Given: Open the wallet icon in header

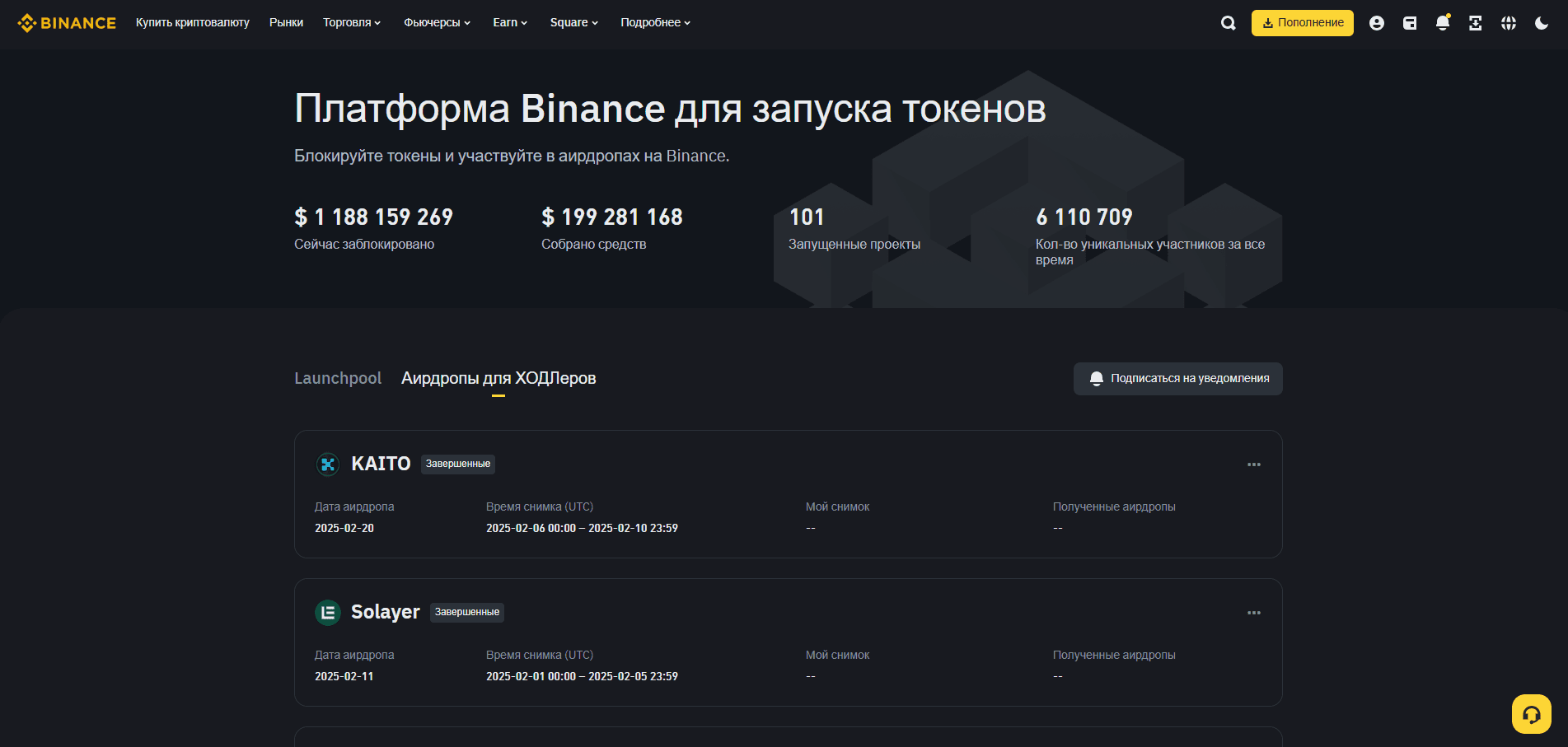Looking at the screenshot, I should (x=1410, y=23).
